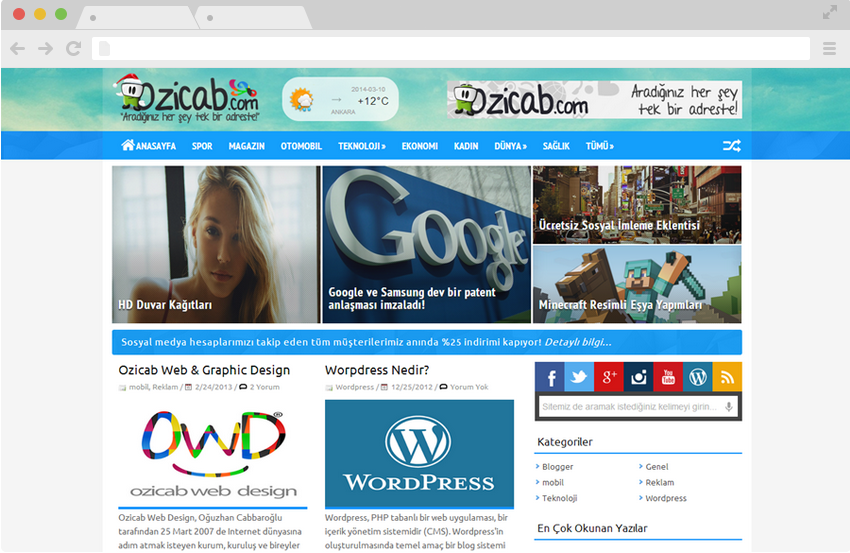Open the Genel category
Viewport: 850px width, 553px height.
[656, 467]
